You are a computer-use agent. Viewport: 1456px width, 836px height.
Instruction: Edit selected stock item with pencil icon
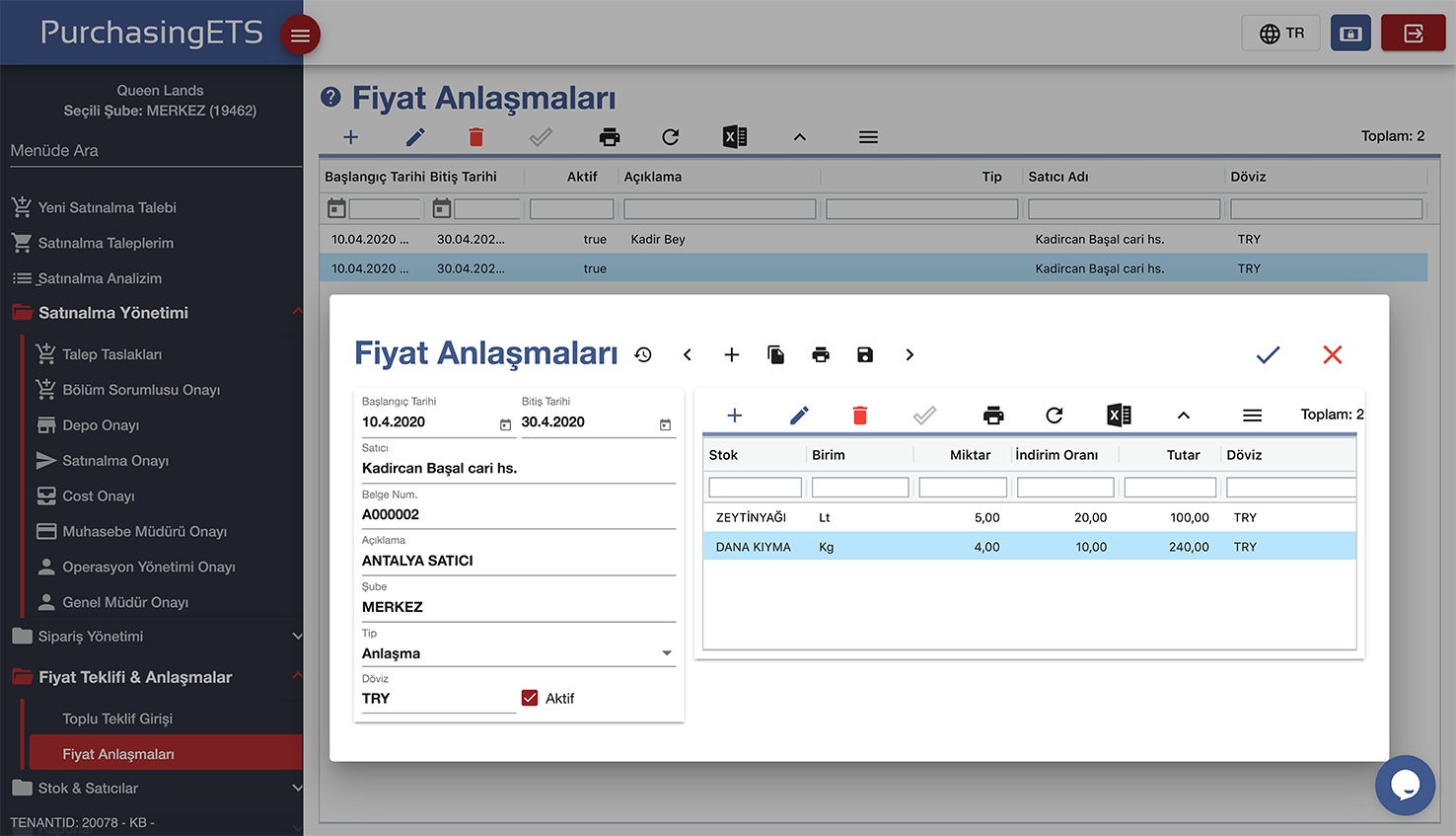pos(799,416)
